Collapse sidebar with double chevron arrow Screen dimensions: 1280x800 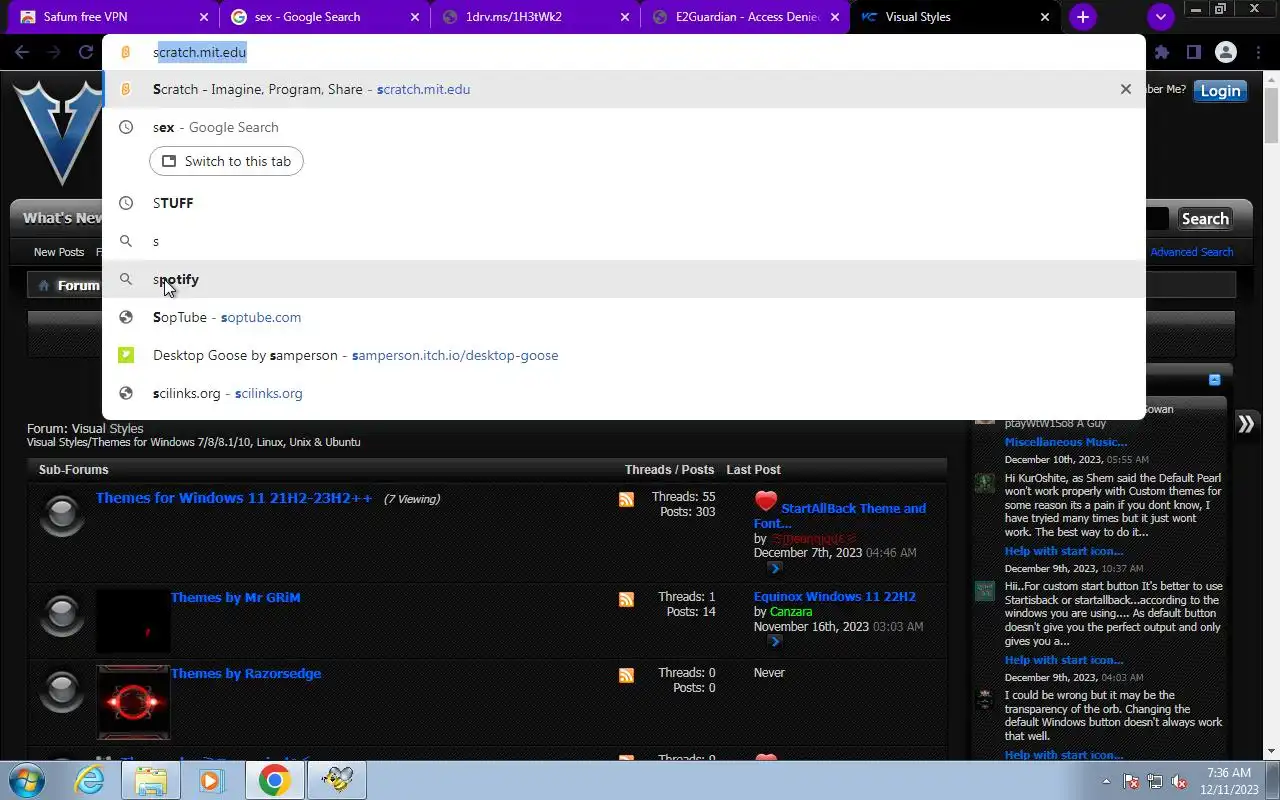[x=1246, y=423]
